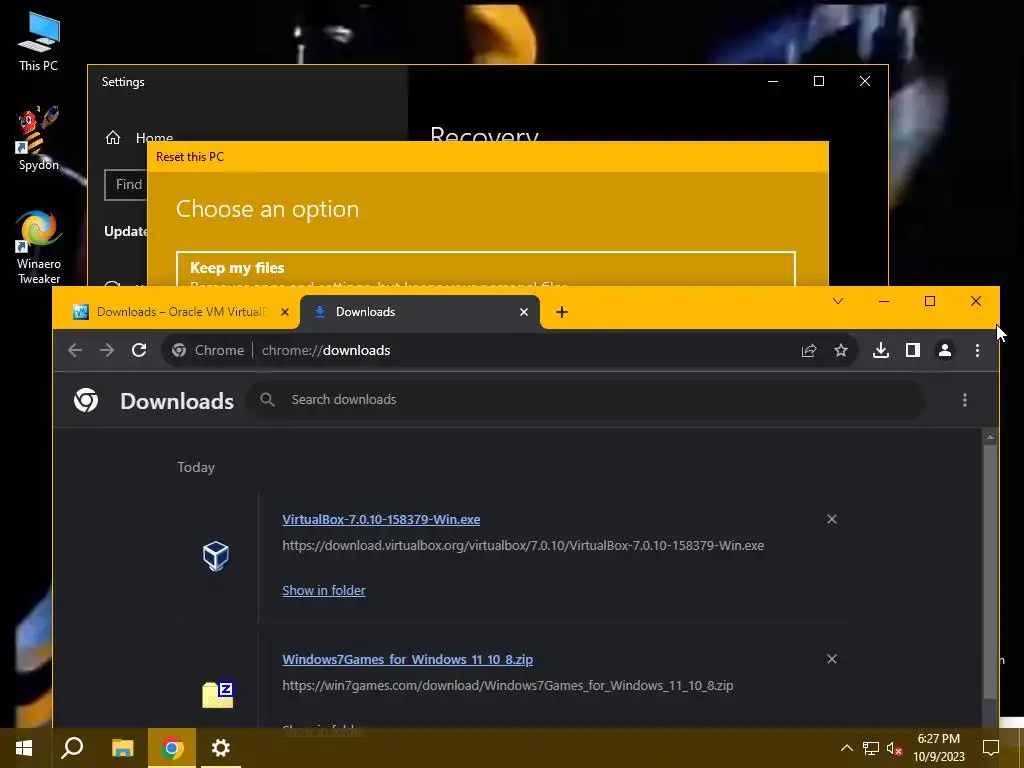The width and height of the screenshot is (1024, 768).
Task: Click Chrome logo beside Downloads heading
Action: [86, 400]
